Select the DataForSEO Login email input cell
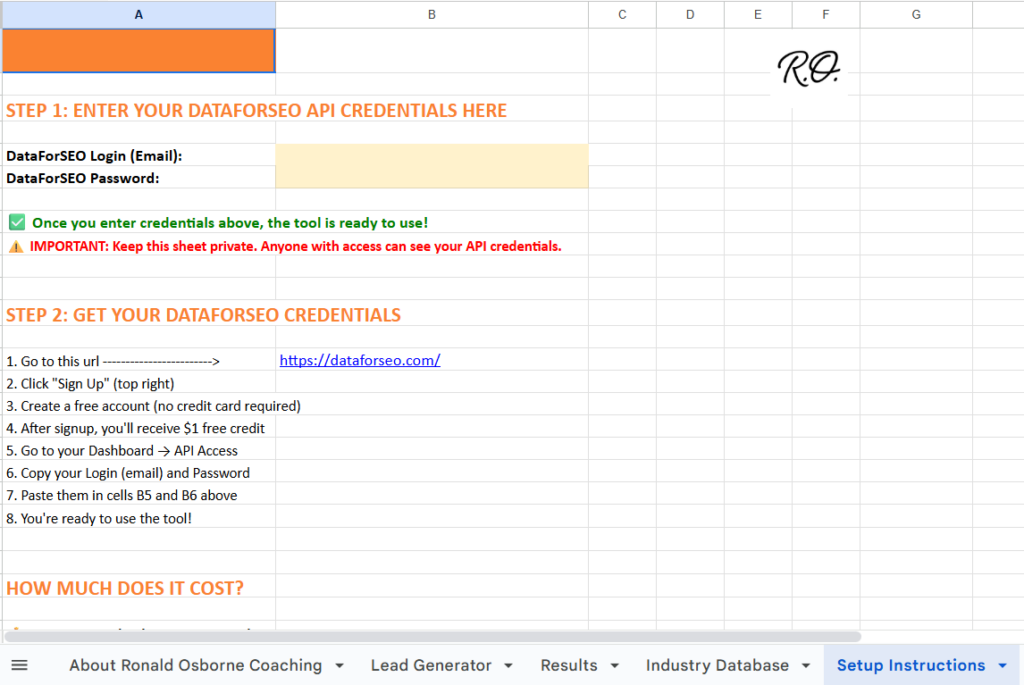The height and width of the screenshot is (685, 1024). point(430,155)
